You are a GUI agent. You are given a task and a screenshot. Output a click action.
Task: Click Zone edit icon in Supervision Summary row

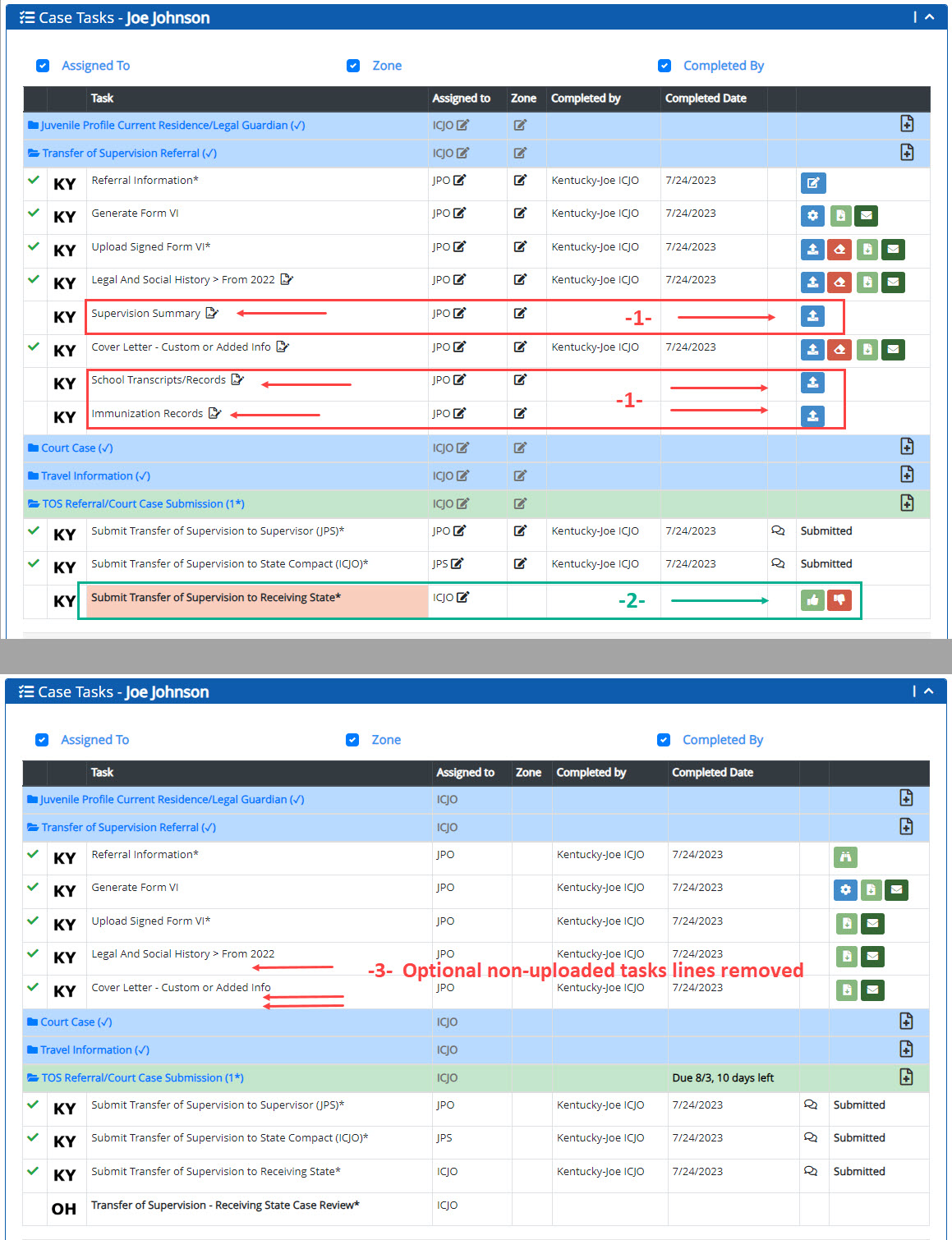point(520,313)
